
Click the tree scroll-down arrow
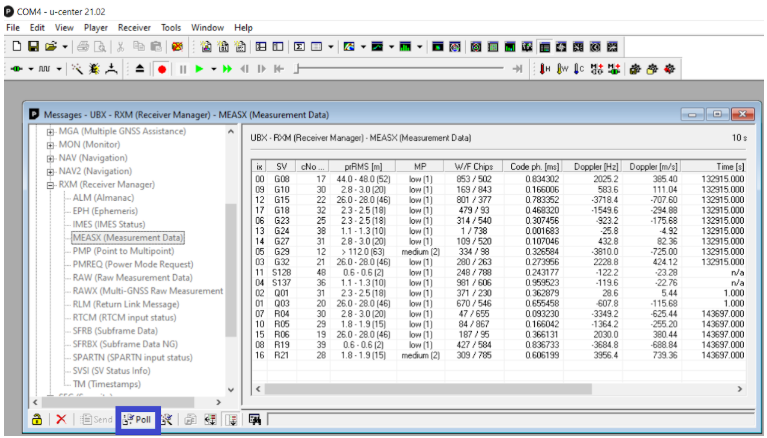[x=231, y=390]
